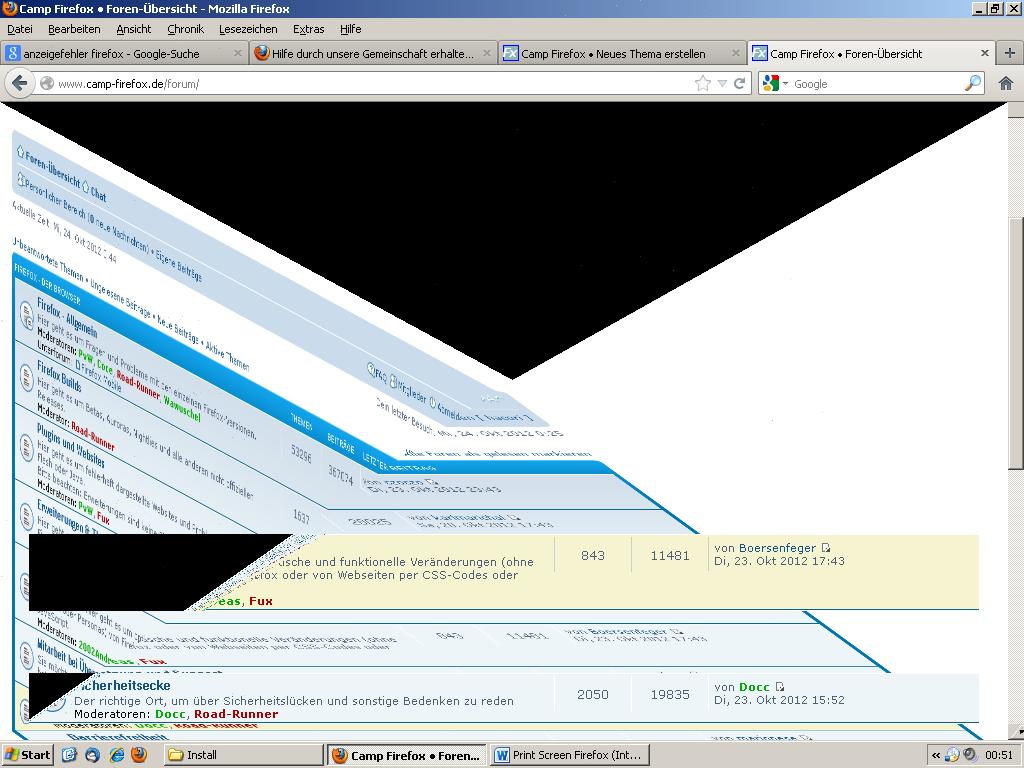Click the scrollbar up arrow
This screenshot has height=768, width=1024.
click(x=1016, y=109)
